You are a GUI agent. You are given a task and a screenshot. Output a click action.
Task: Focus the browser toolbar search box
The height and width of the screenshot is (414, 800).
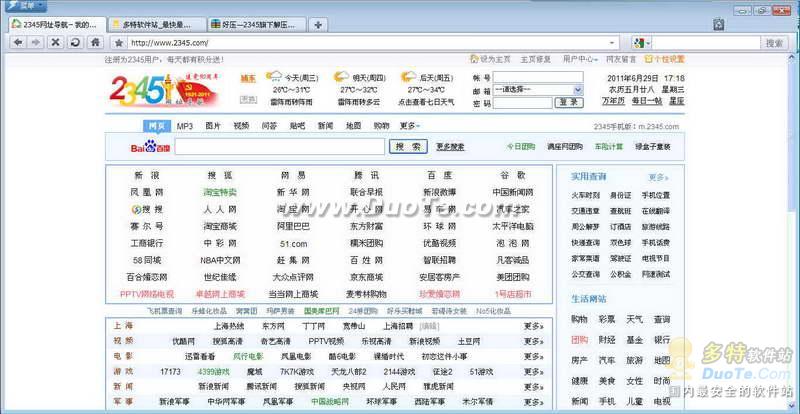click(706, 43)
